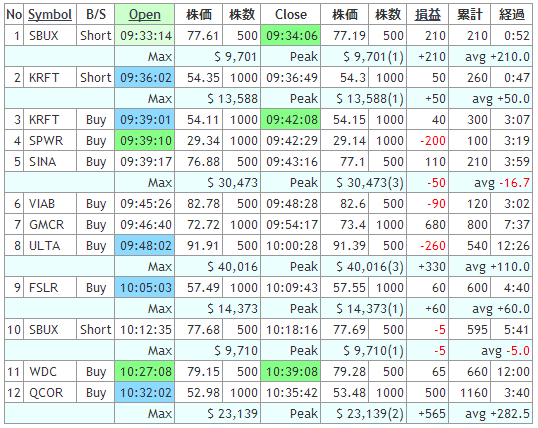Click avg -16.7 summary value

tap(502, 183)
